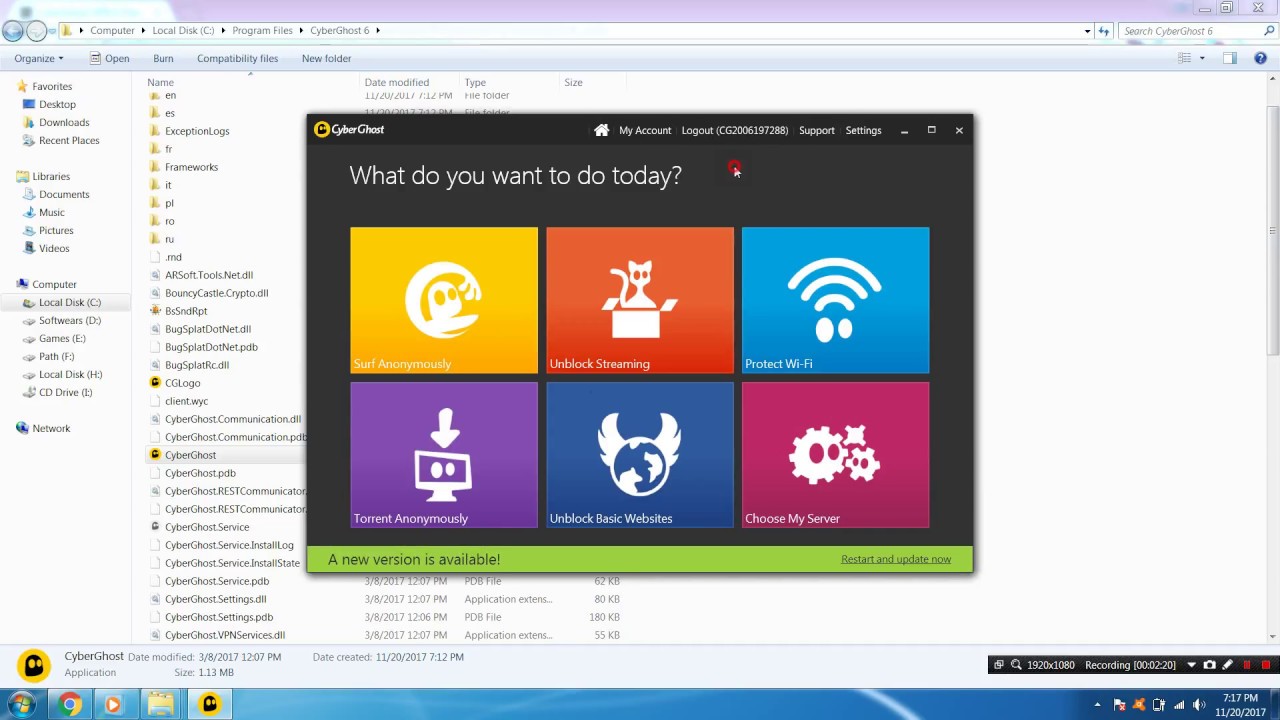1280x720 pixels.
Task: Expand the Local Disk (C:) breadcrumb arrow
Action: coord(224,31)
